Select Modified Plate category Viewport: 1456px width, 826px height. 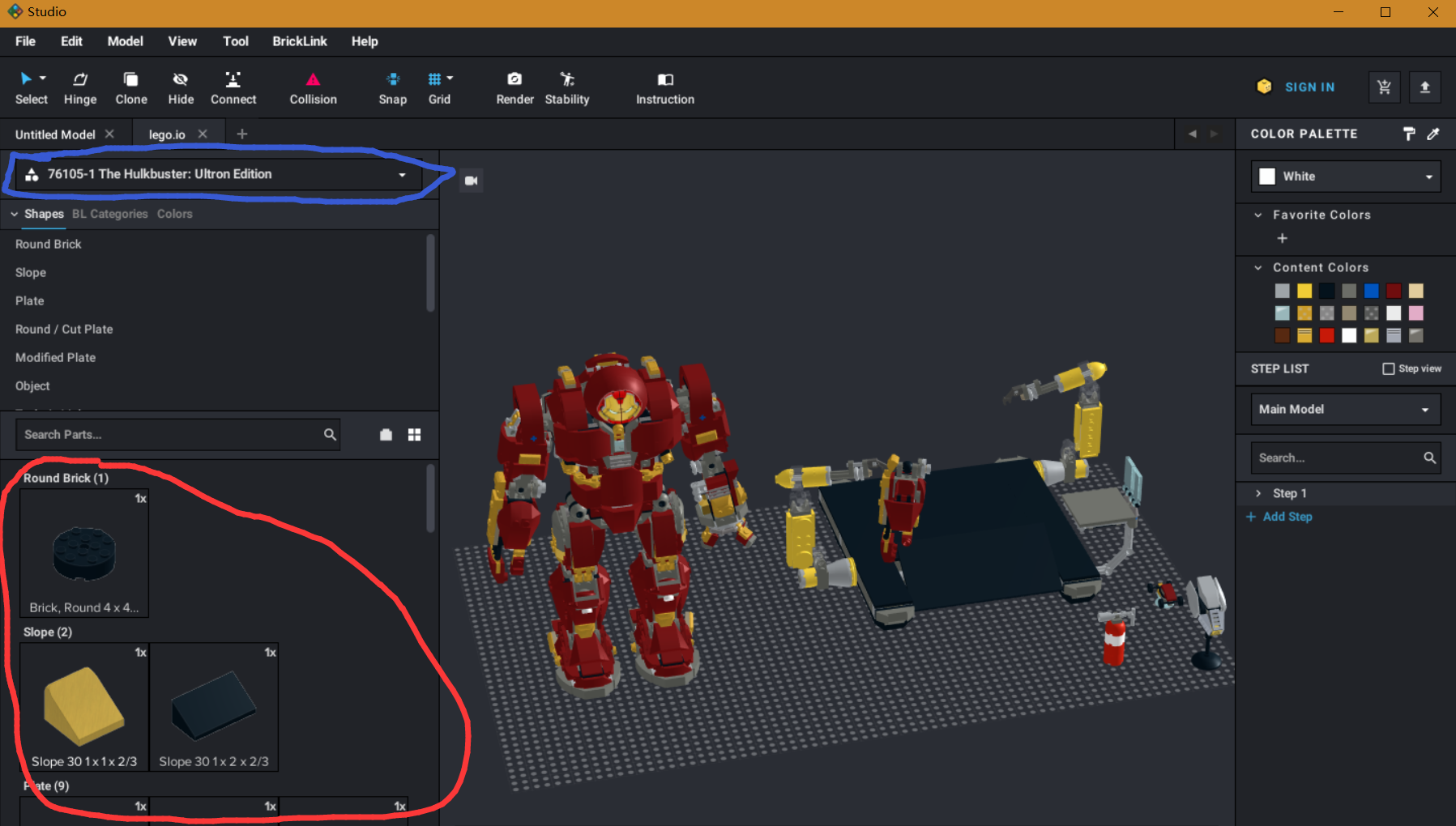coord(55,357)
